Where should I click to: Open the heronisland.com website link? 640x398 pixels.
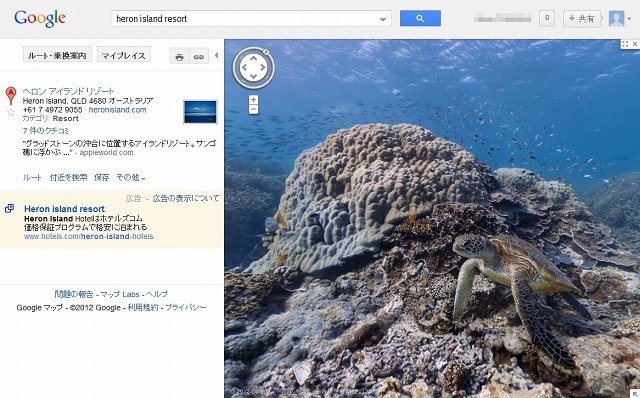(x=117, y=110)
